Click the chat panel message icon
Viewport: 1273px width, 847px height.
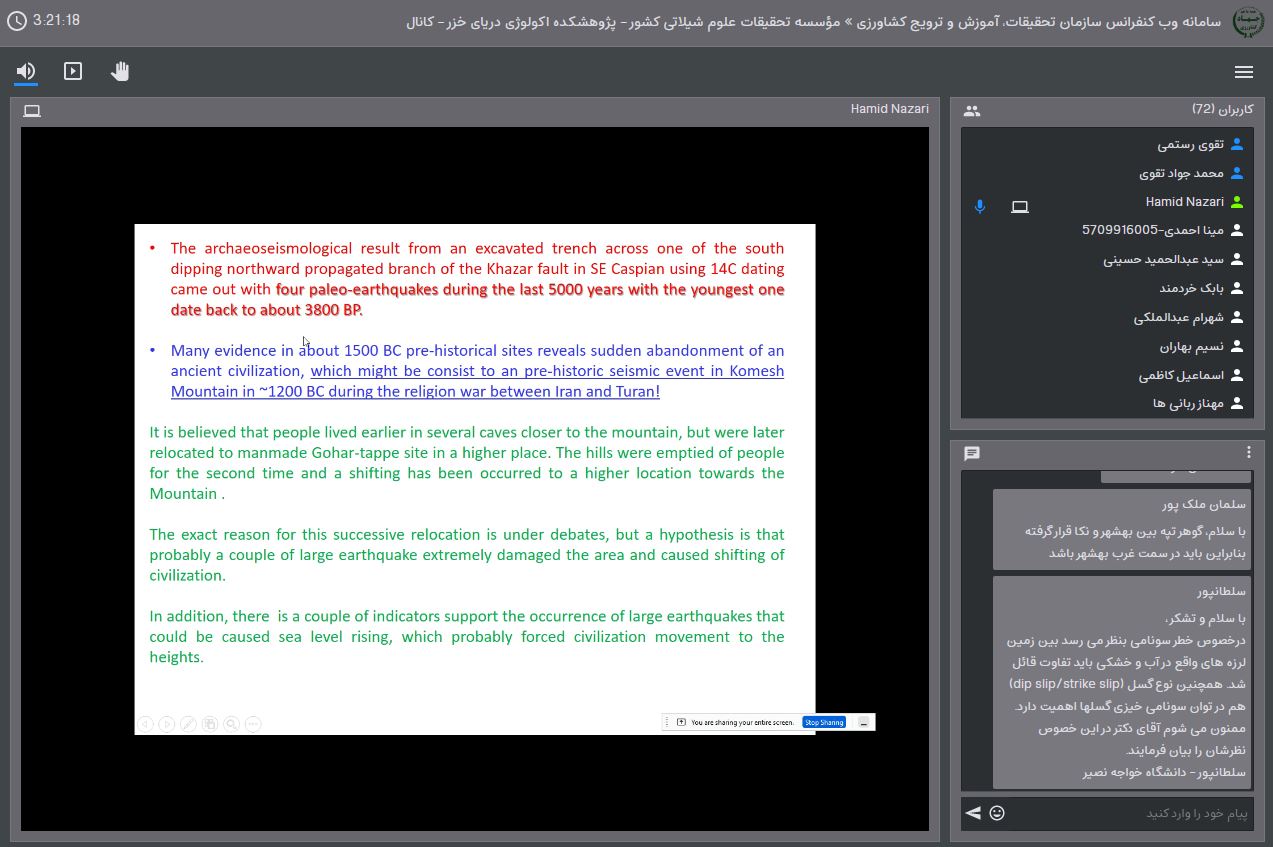(x=972, y=453)
